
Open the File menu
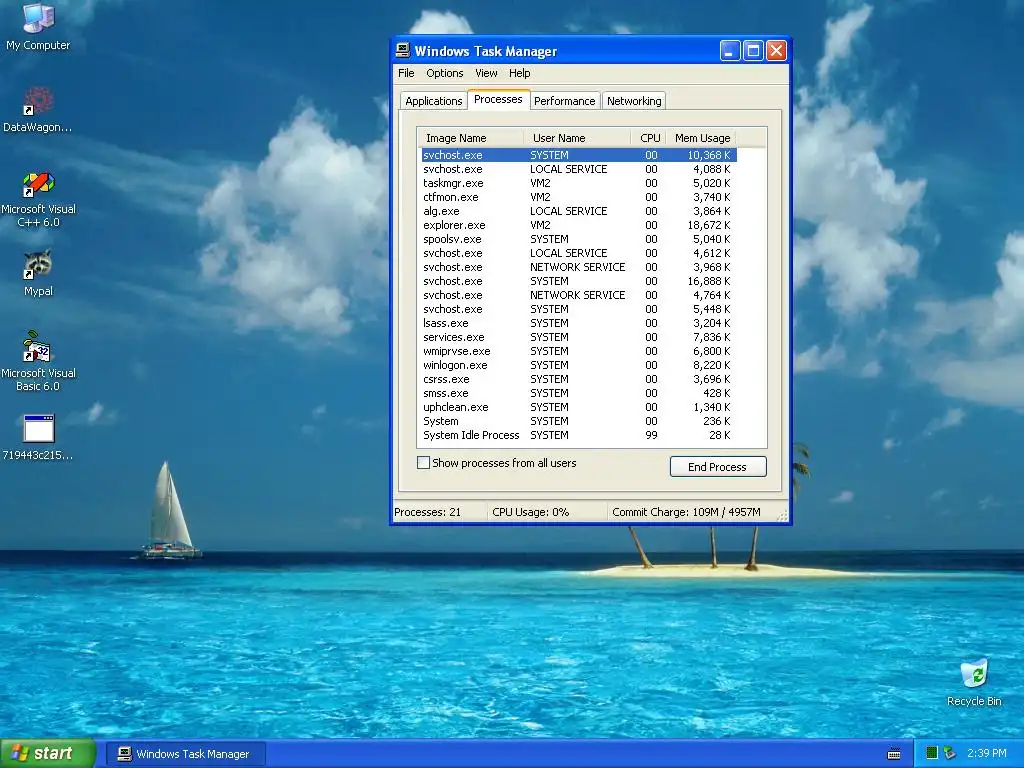(x=406, y=73)
